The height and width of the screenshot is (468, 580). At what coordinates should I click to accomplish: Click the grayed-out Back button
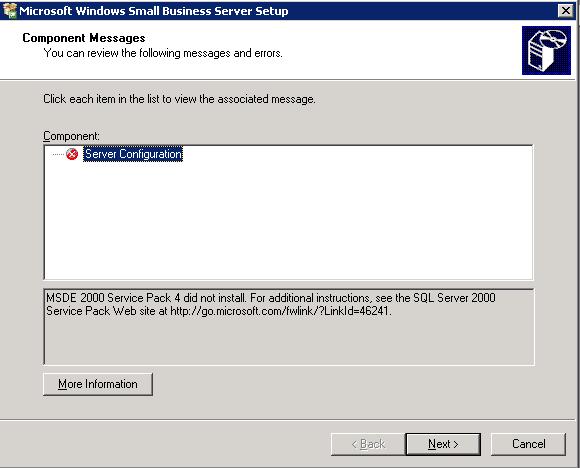[368, 444]
